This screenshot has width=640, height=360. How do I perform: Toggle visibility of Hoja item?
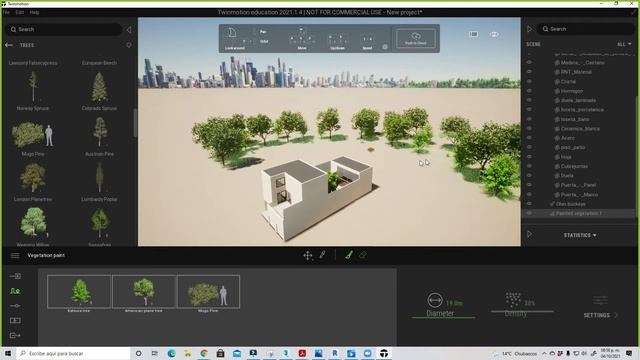(529, 157)
